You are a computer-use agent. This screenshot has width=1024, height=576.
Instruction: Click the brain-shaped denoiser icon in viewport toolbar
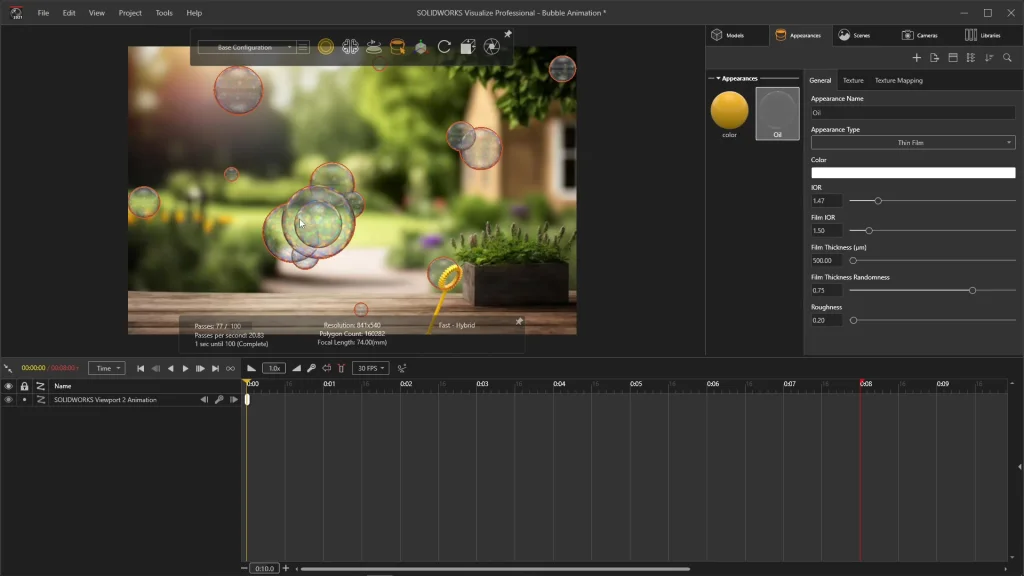coord(350,47)
